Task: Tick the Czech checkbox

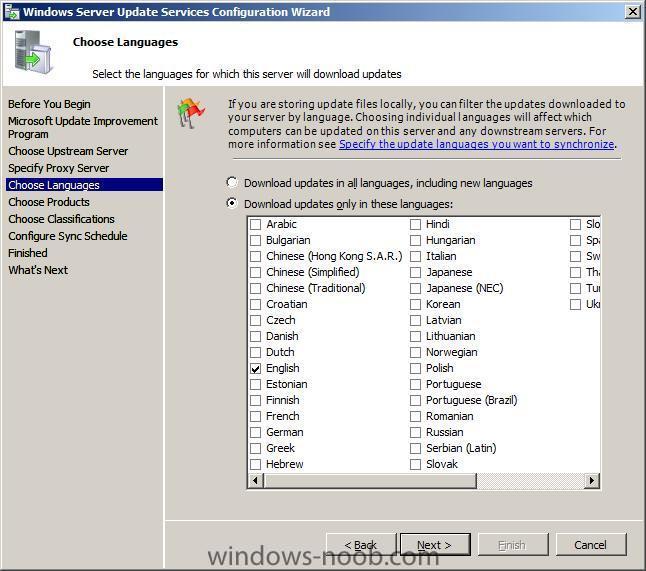Action: point(255,321)
